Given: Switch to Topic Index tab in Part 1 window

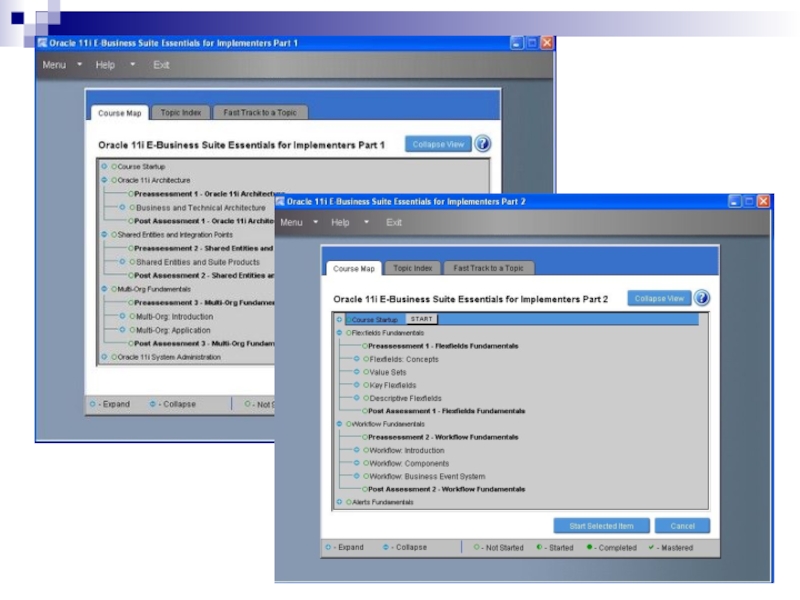Looking at the screenshot, I should point(181,112).
